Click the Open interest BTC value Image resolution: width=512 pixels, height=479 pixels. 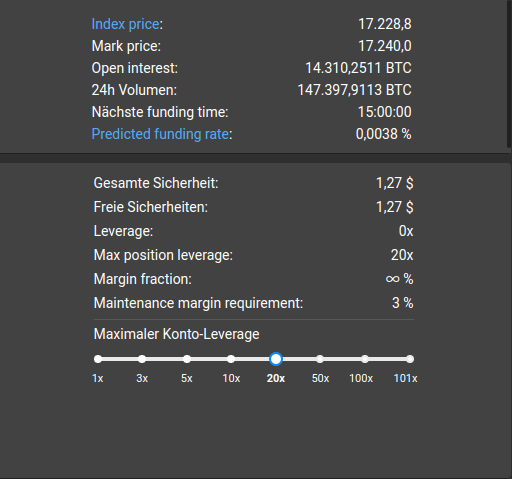coord(358,68)
